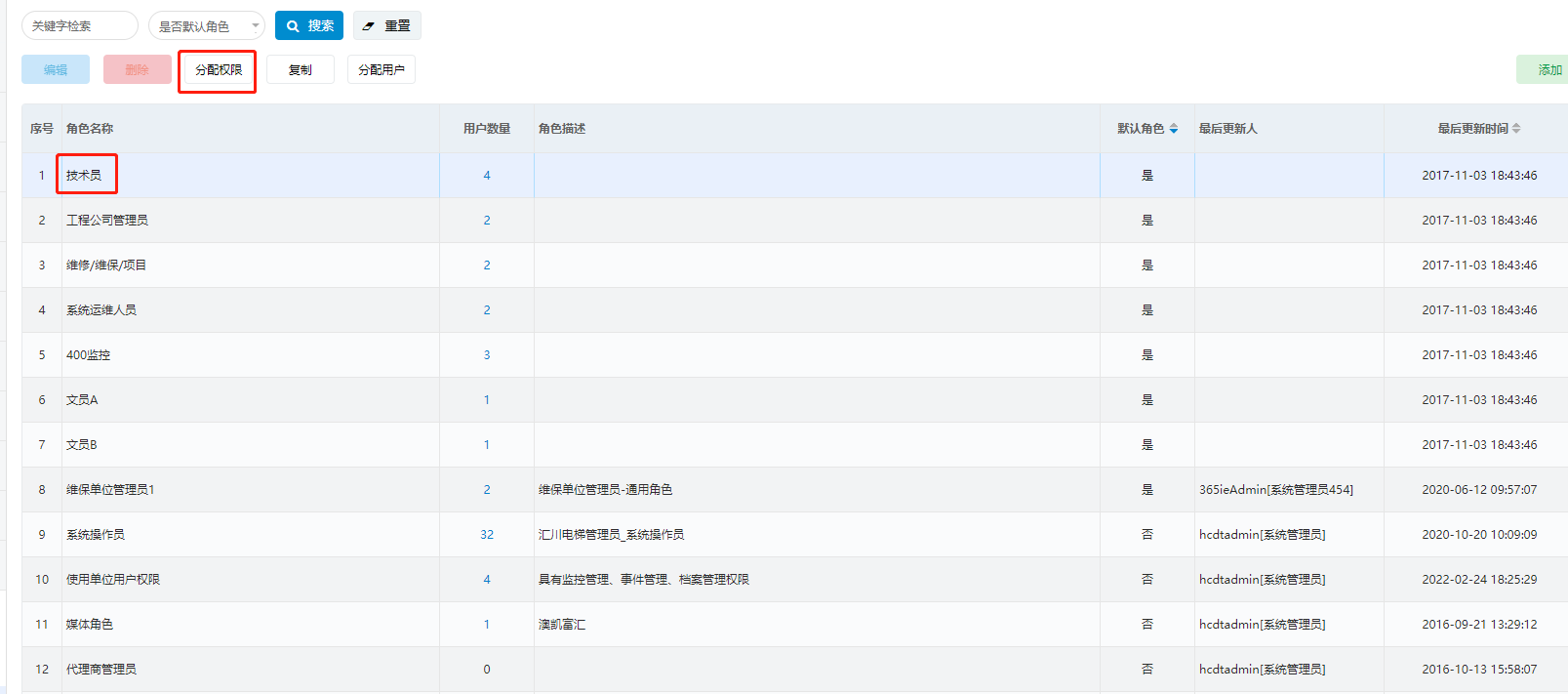Open user count 3 for 400监控
1568x694 pixels.
[487, 355]
